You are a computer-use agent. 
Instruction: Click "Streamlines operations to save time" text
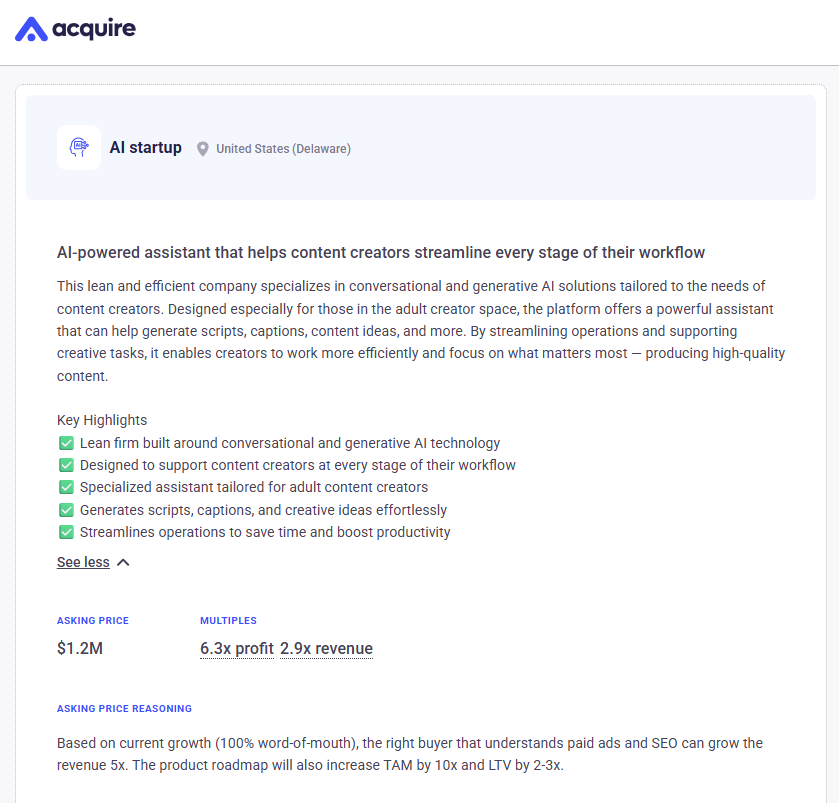coord(265,532)
